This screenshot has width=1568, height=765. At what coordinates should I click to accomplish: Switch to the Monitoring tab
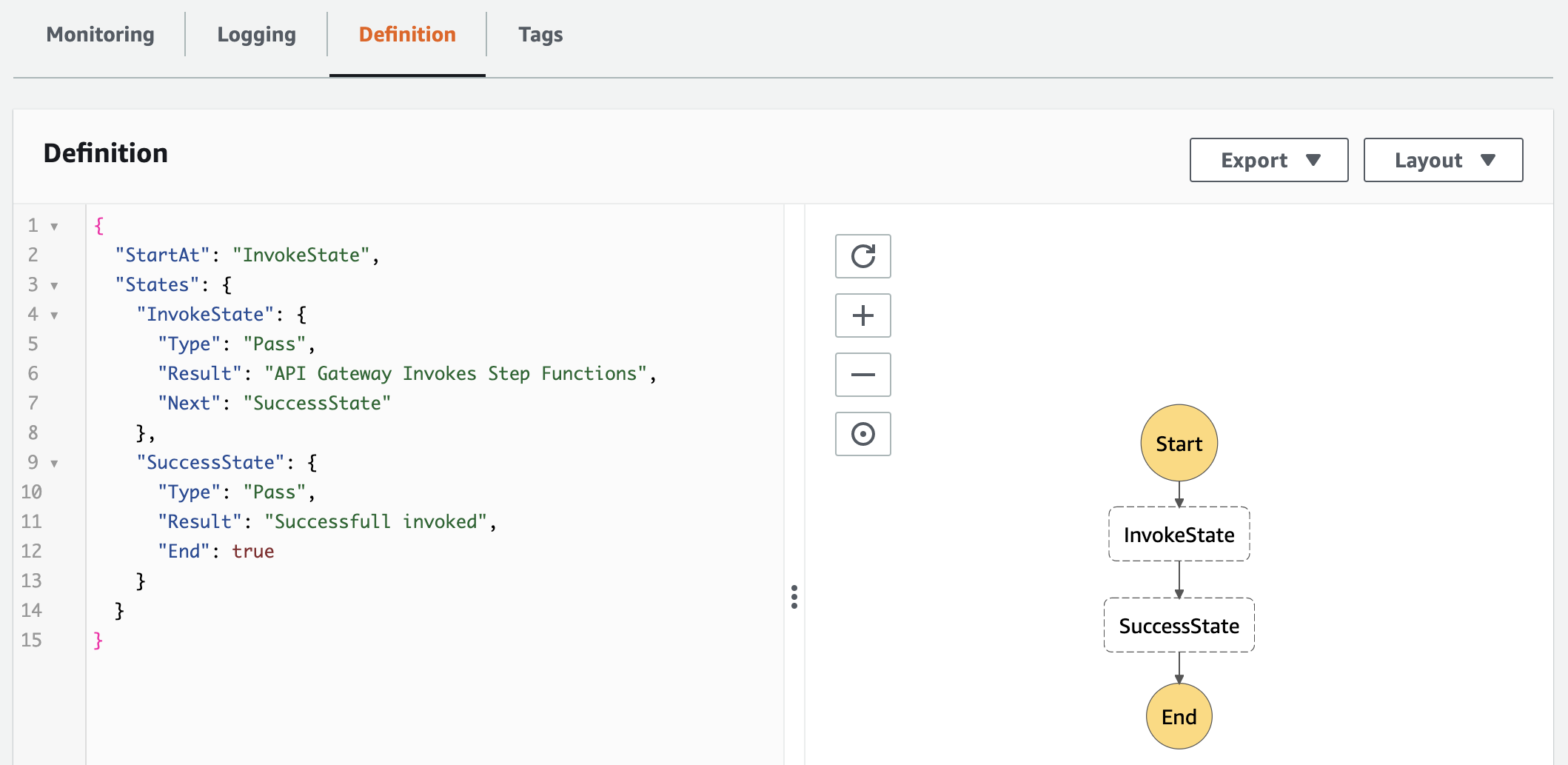(101, 34)
